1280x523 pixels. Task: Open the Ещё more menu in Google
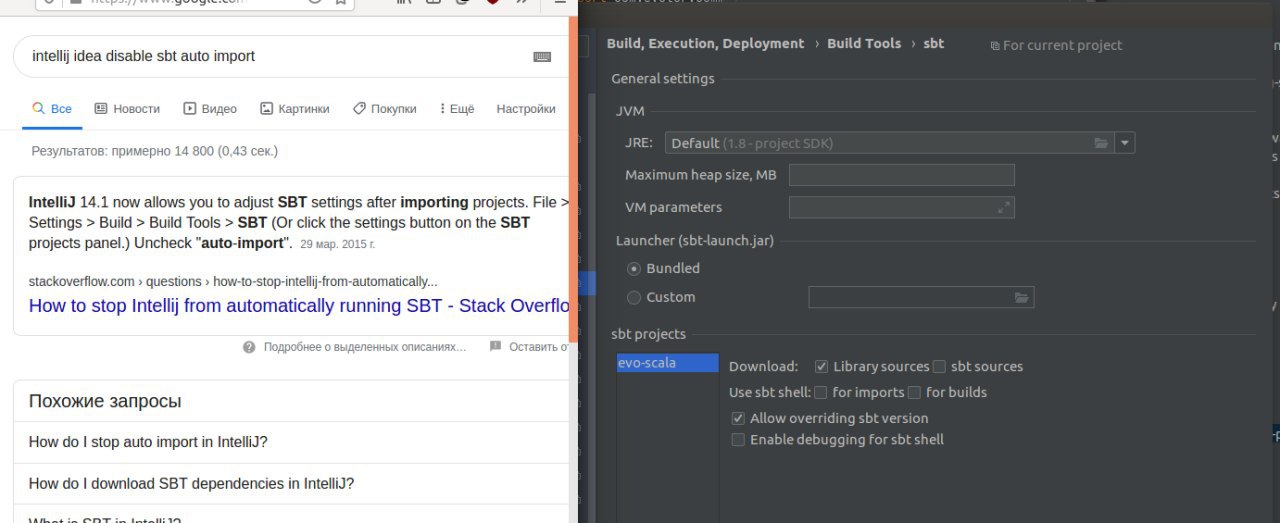coord(456,109)
